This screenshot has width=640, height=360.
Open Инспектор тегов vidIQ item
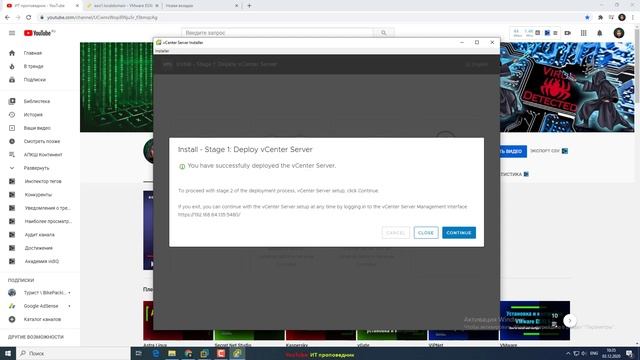click(43, 181)
